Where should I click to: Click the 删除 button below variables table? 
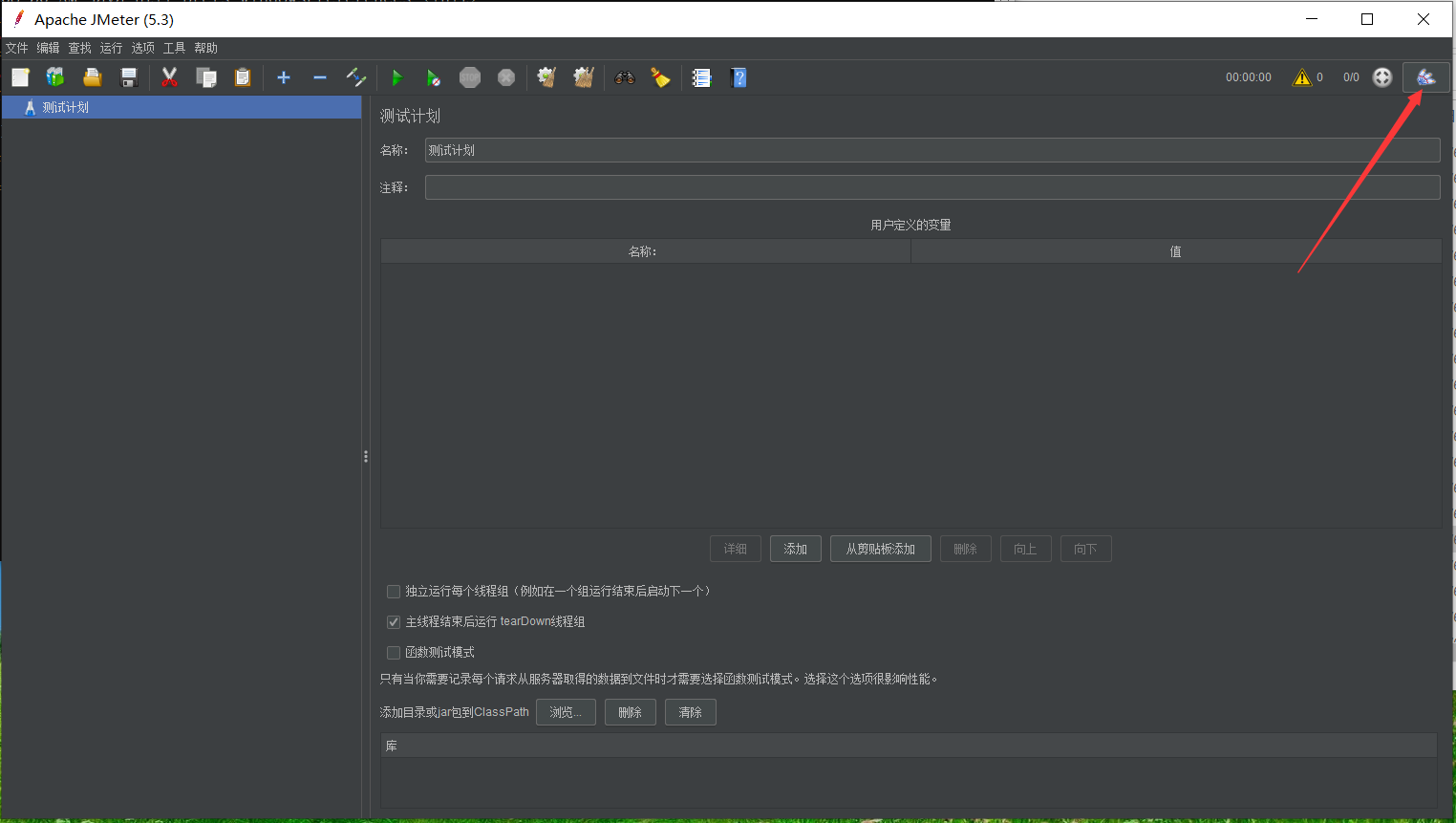click(x=966, y=549)
